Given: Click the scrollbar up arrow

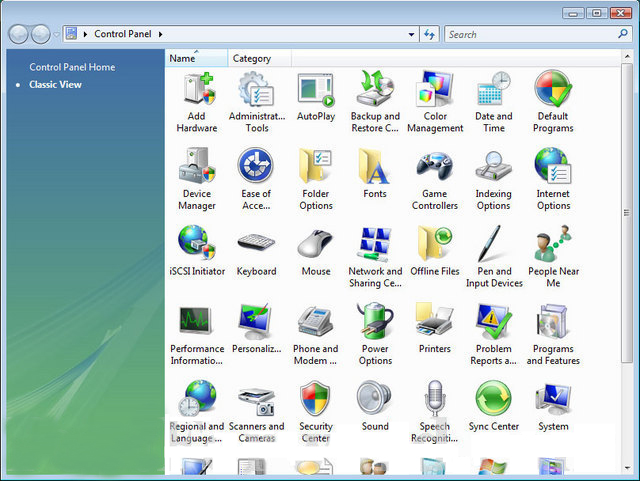Looking at the screenshot, I should pyautogui.click(x=627, y=56).
